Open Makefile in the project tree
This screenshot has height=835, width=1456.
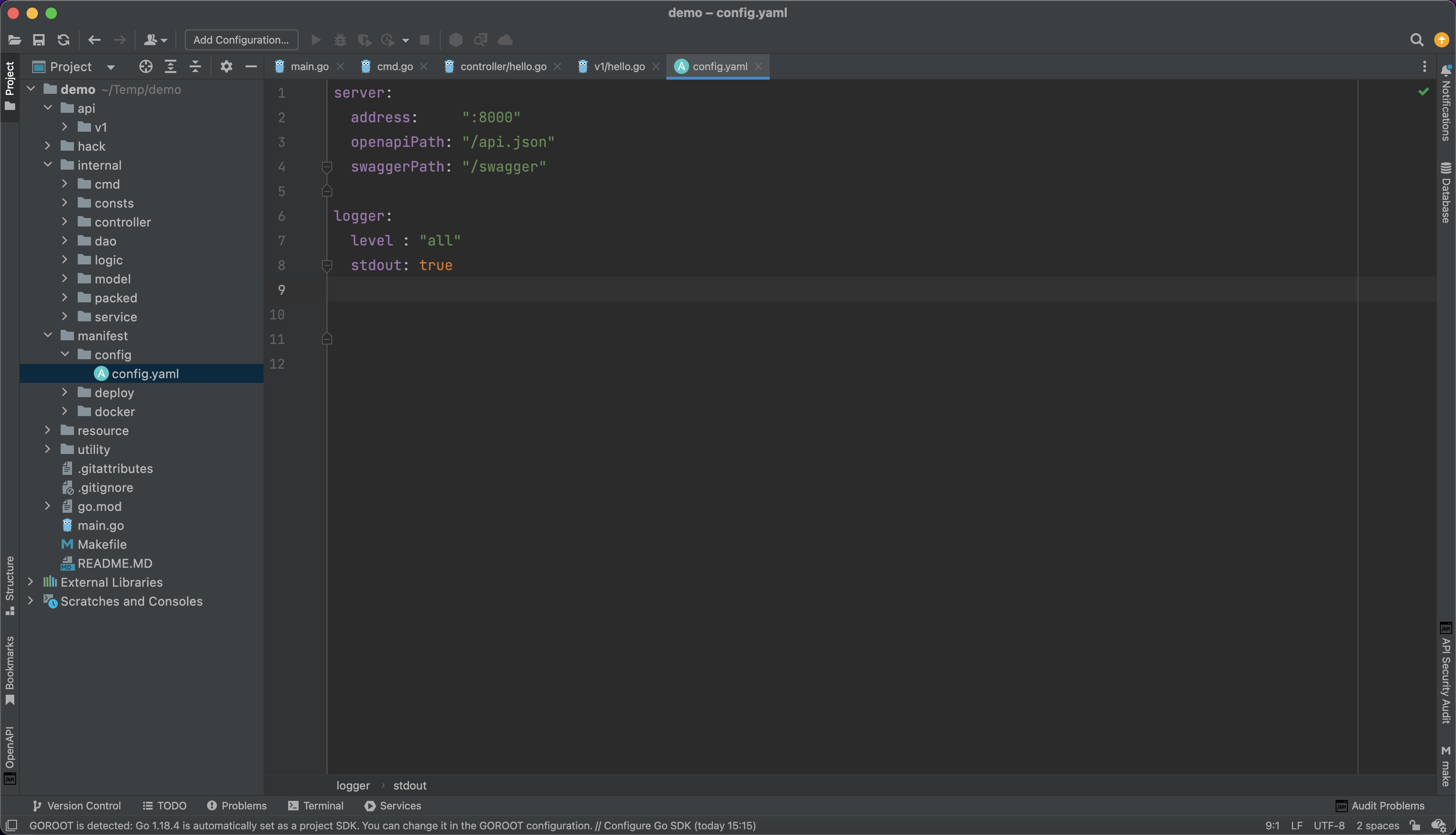[102, 544]
